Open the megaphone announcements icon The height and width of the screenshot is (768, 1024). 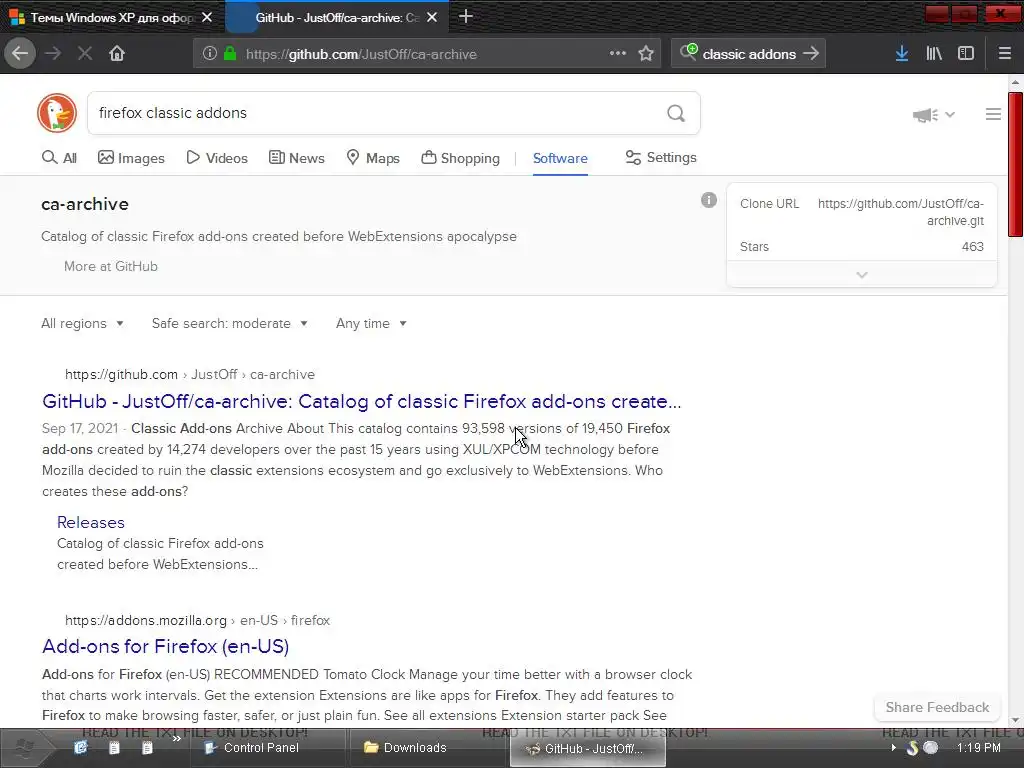click(x=925, y=115)
